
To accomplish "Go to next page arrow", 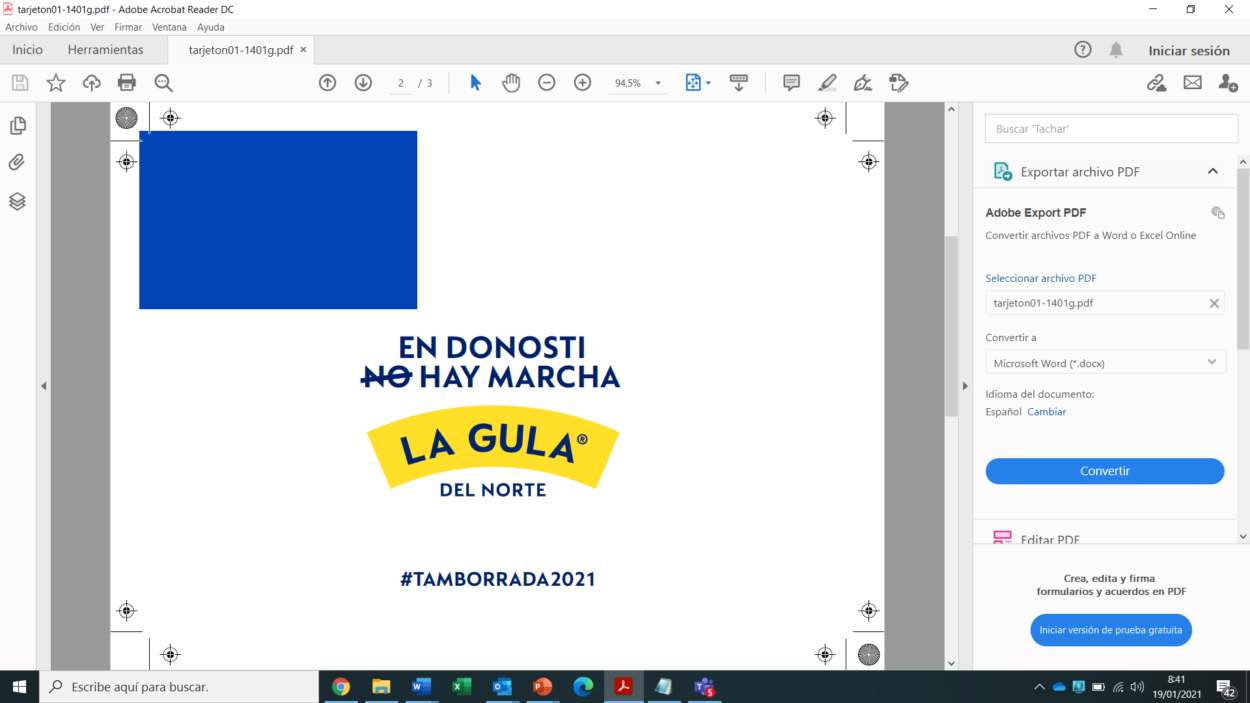I will pyautogui.click(x=363, y=83).
